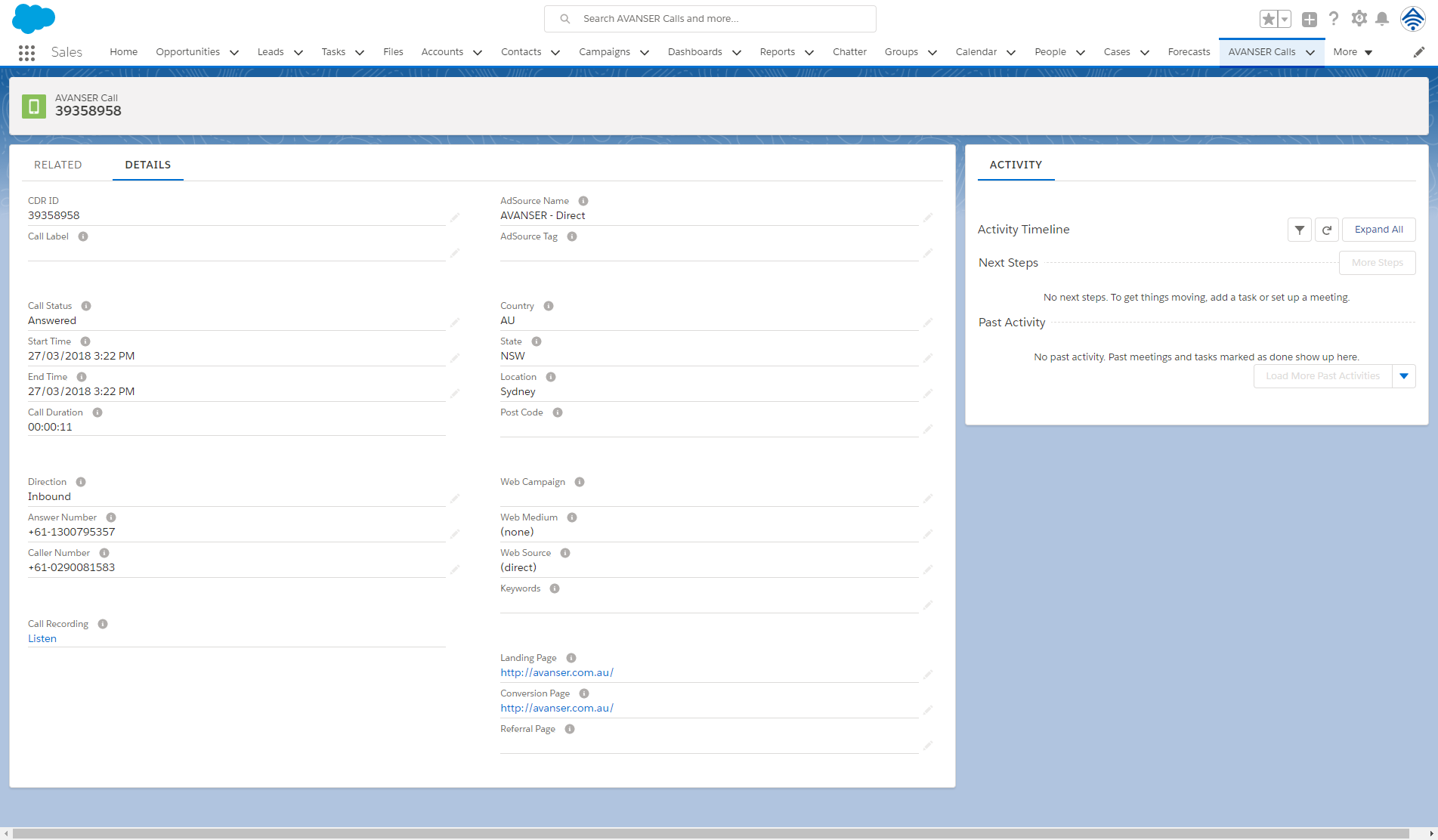1438x840 pixels.
Task: Click Listen to play the call recording
Action: pos(42,638)
